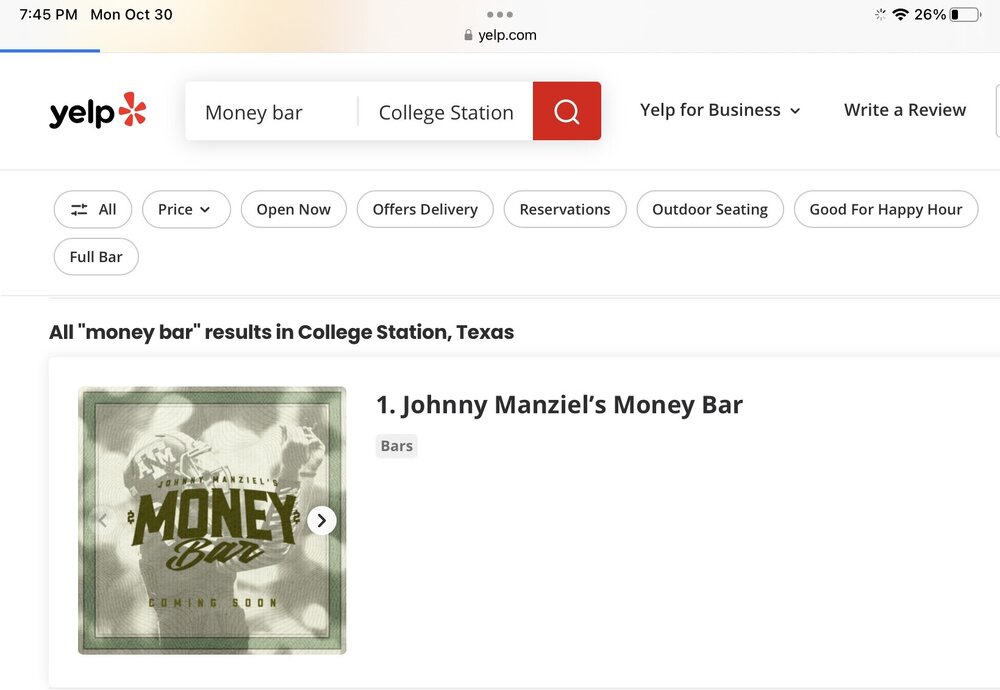
Task: Tap the Wi-Fi status icon
Action: point(900,15)
